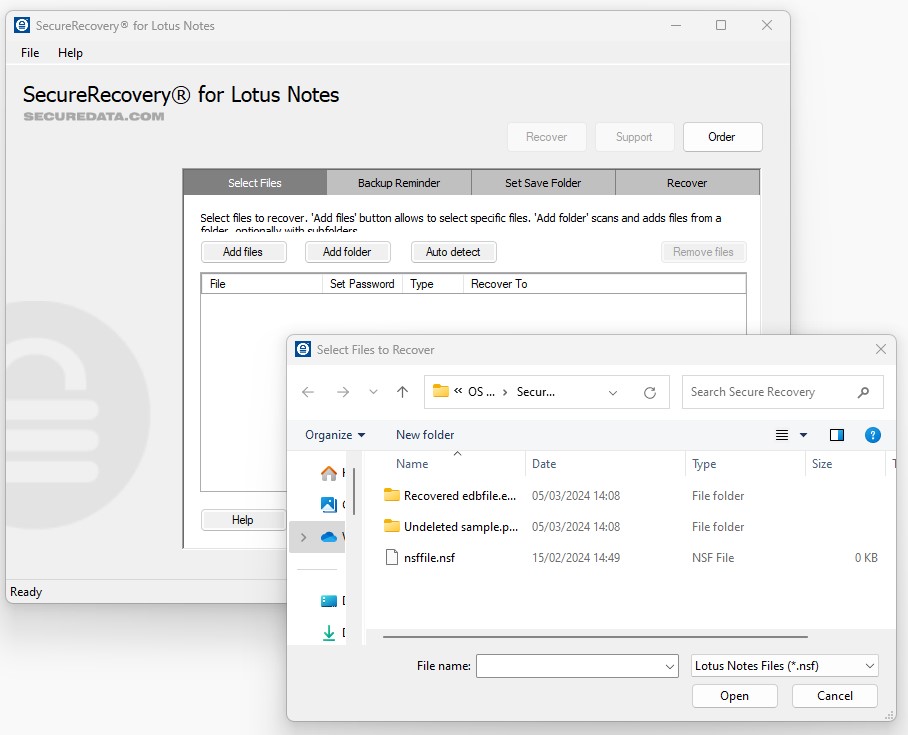This screenshot has height=735, width=908.
Task: Open the File menu
Action: pos(30,53)
